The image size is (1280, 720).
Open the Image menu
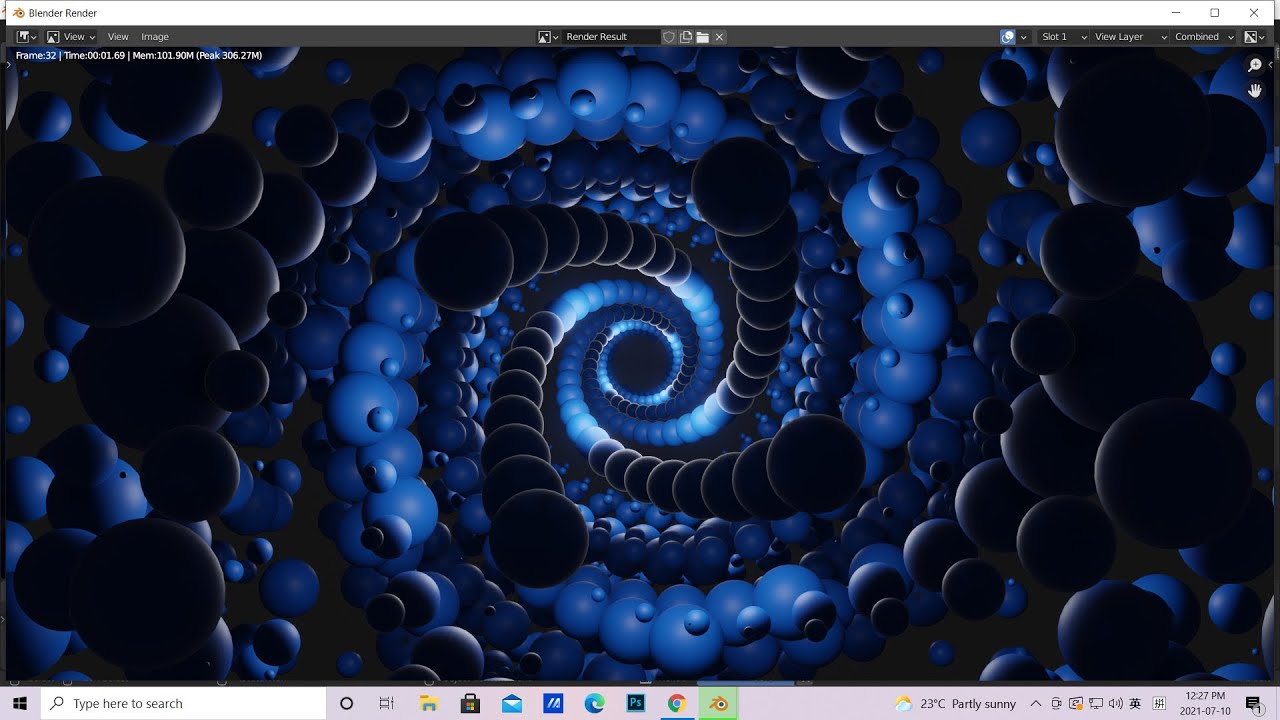click(155, 37)
